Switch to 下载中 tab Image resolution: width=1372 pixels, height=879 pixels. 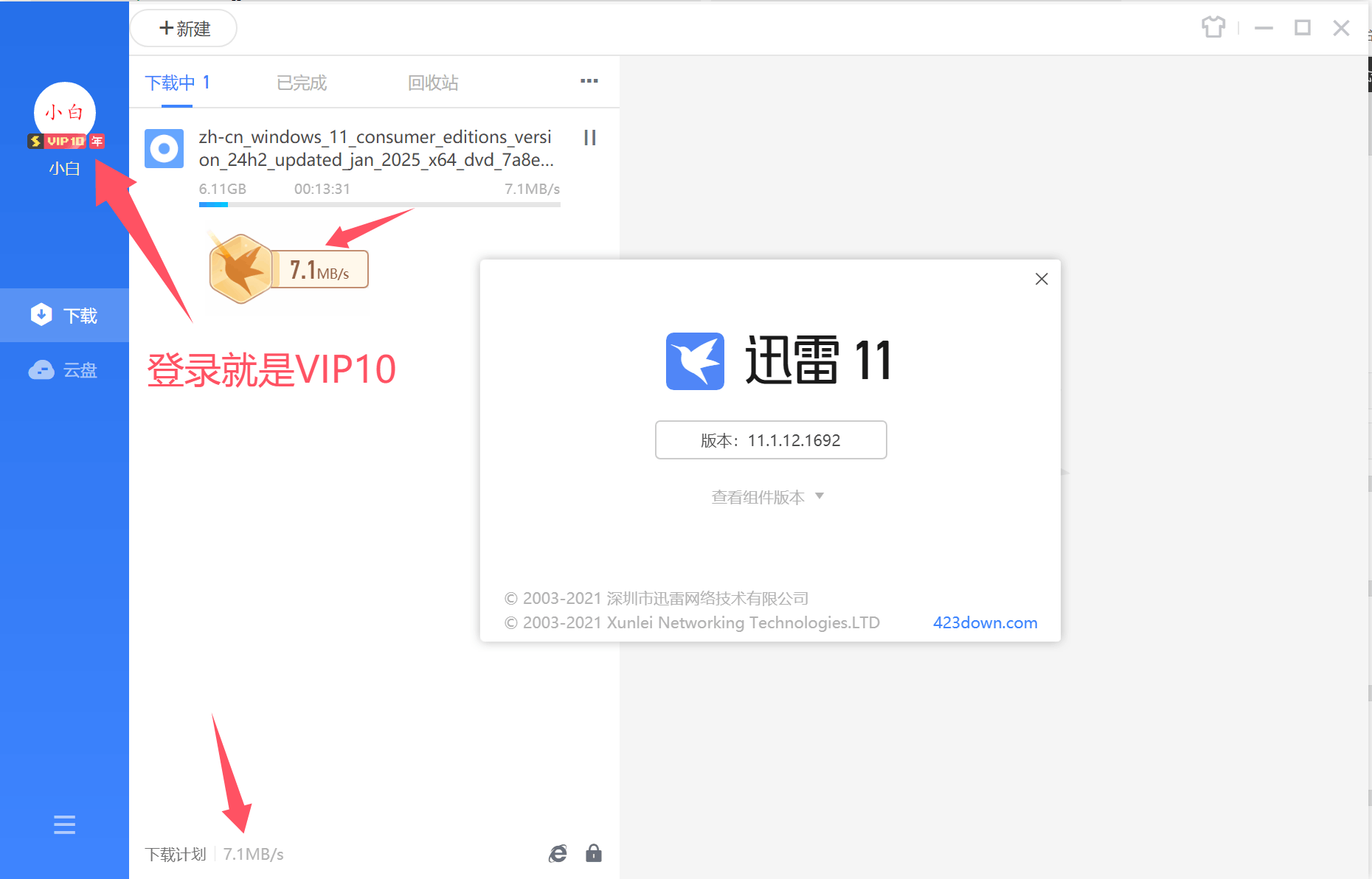[x=177, y=83]
